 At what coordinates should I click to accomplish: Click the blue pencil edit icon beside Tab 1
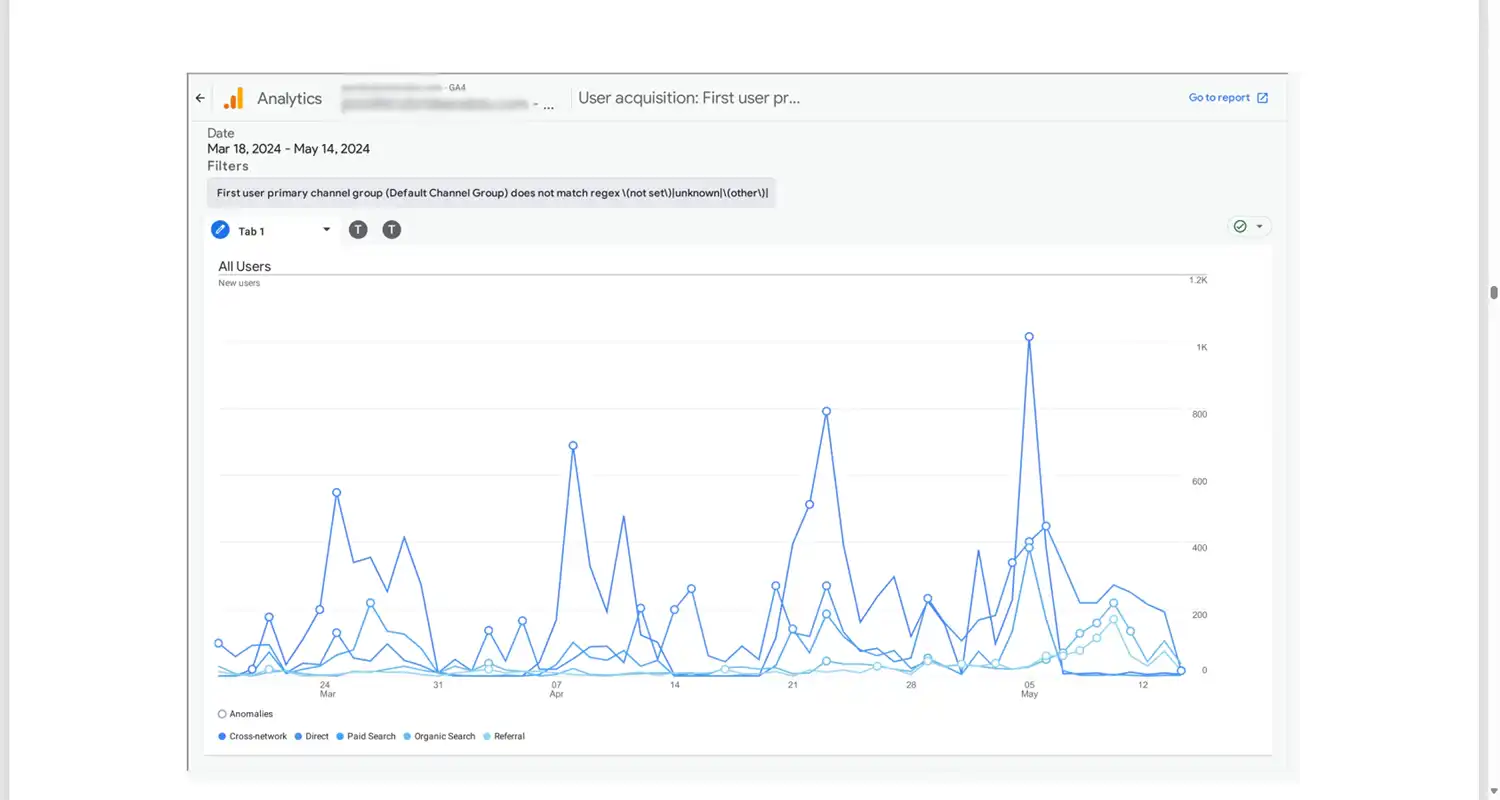220,229
